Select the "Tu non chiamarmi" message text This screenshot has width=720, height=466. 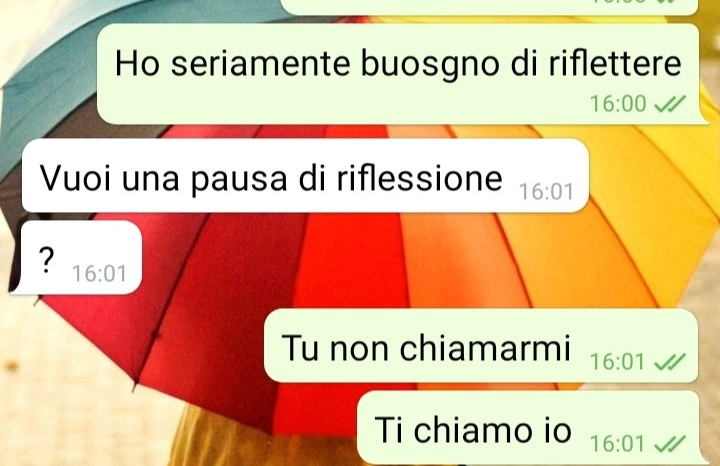coord(426,348)
